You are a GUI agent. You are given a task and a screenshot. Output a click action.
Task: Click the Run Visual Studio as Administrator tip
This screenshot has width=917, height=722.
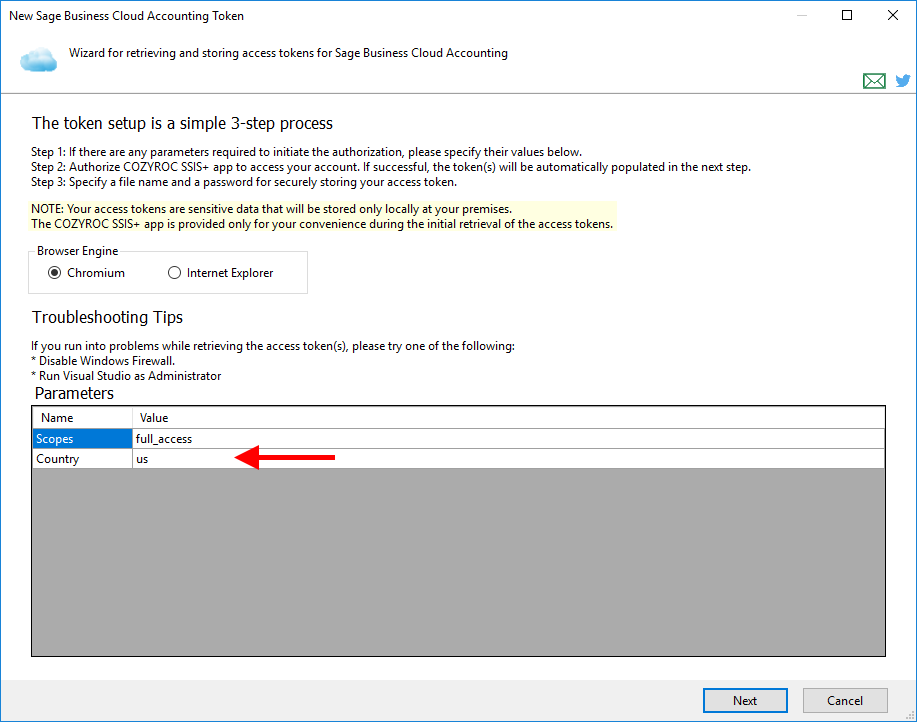126,376
